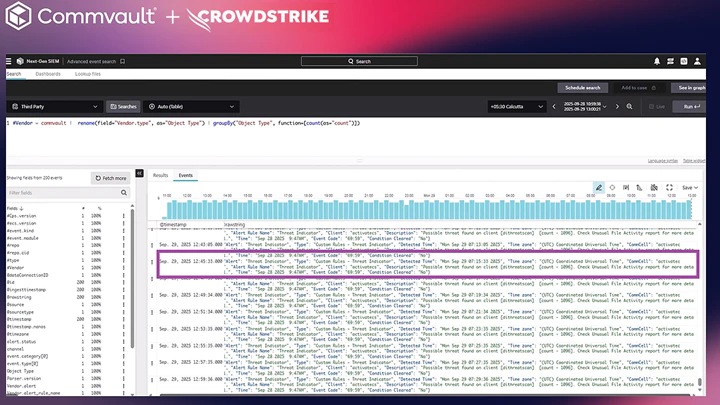
Task: Select the highlighter pencil tool above the histogram
Action: point(599,187)
